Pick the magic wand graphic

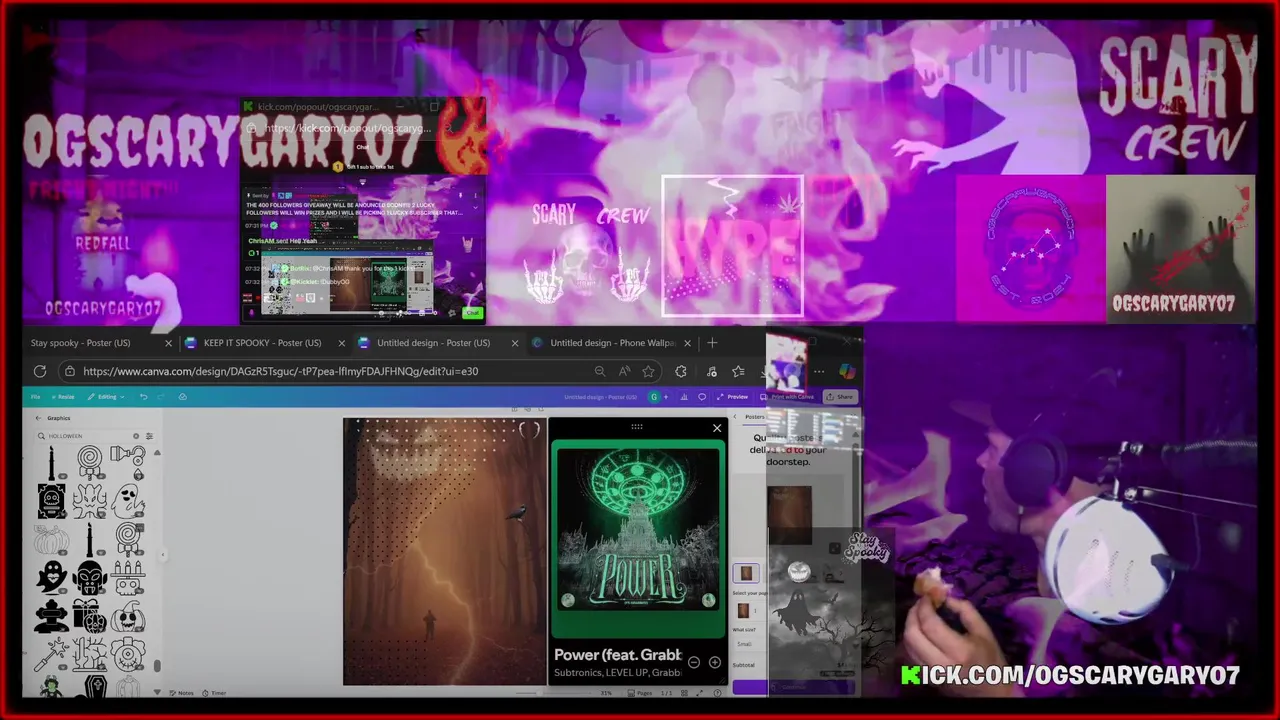[x=51, y=655]
